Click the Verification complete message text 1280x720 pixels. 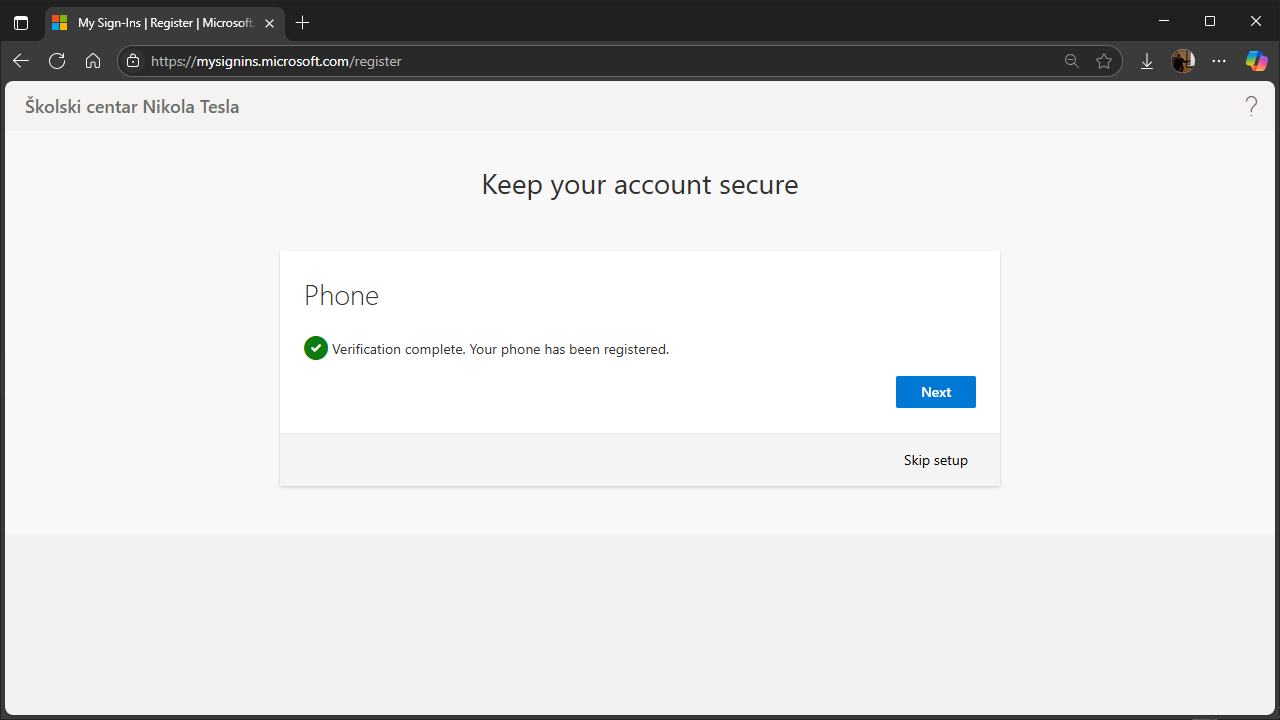coord(500,349)
